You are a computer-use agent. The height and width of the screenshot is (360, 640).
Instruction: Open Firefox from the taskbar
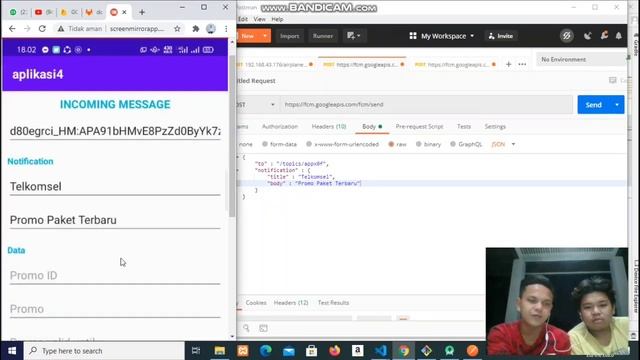coord(335,351)
